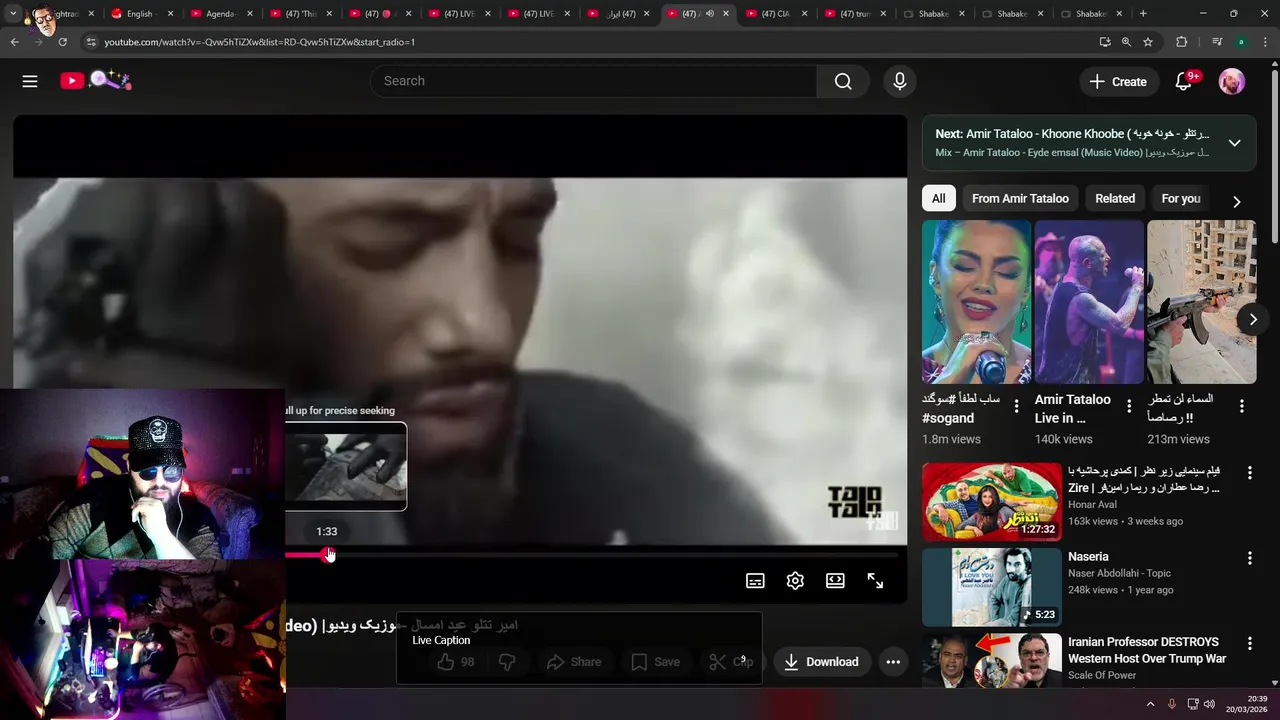
Task: Focus the YouTube search field
Action: tap(594, 81)
